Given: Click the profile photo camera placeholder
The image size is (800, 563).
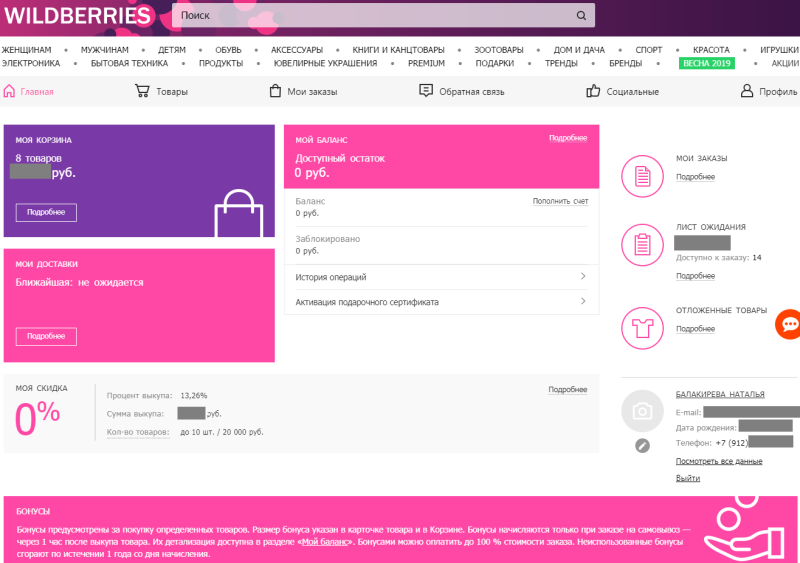Looking at the screenshot, I should [x=642, y=411].
